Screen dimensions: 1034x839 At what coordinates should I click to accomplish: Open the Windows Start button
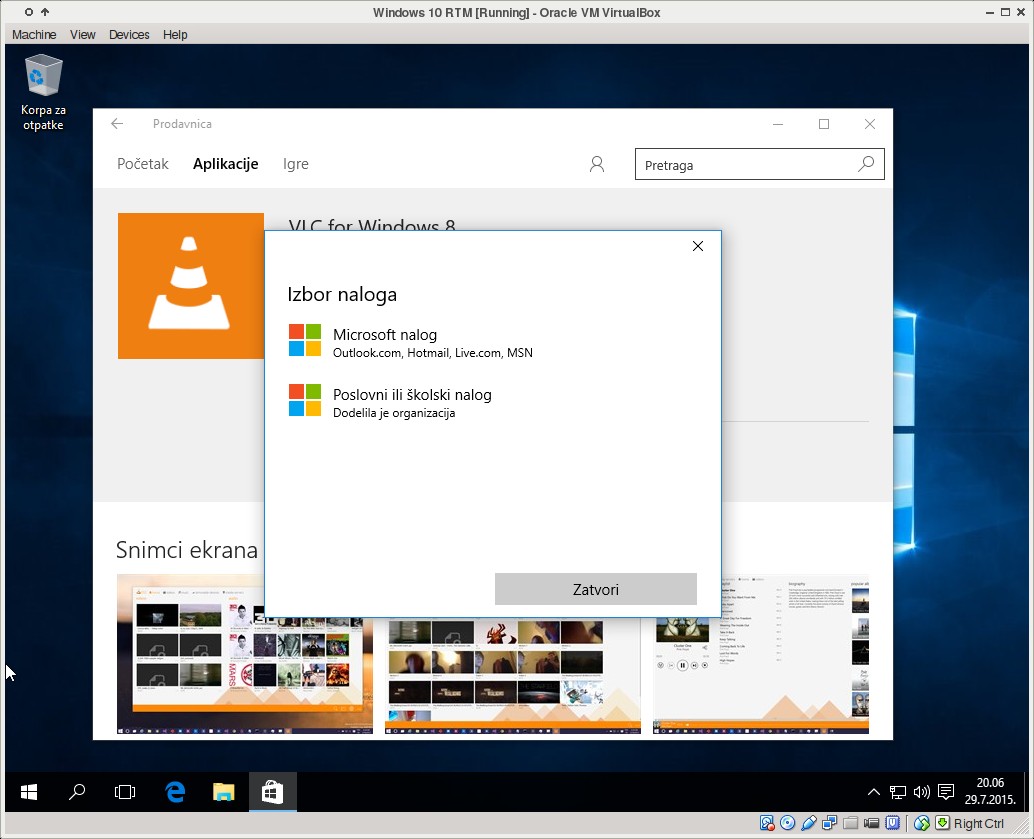[29, 792]
